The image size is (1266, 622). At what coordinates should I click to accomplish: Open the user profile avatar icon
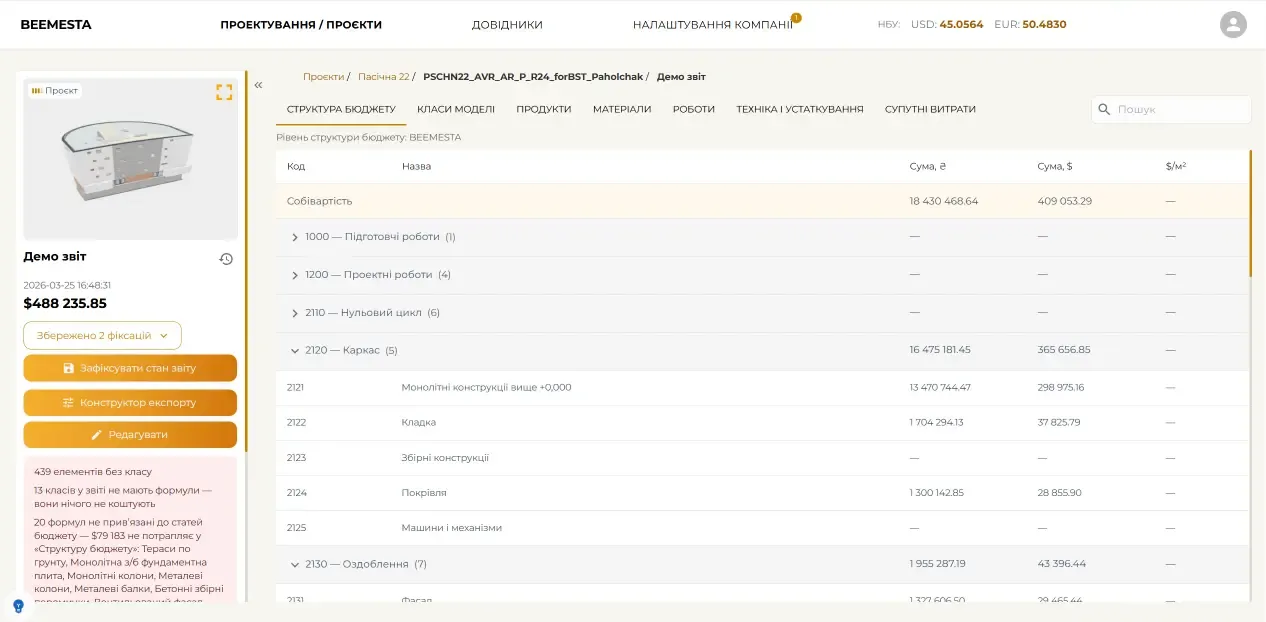[1233, 24]
